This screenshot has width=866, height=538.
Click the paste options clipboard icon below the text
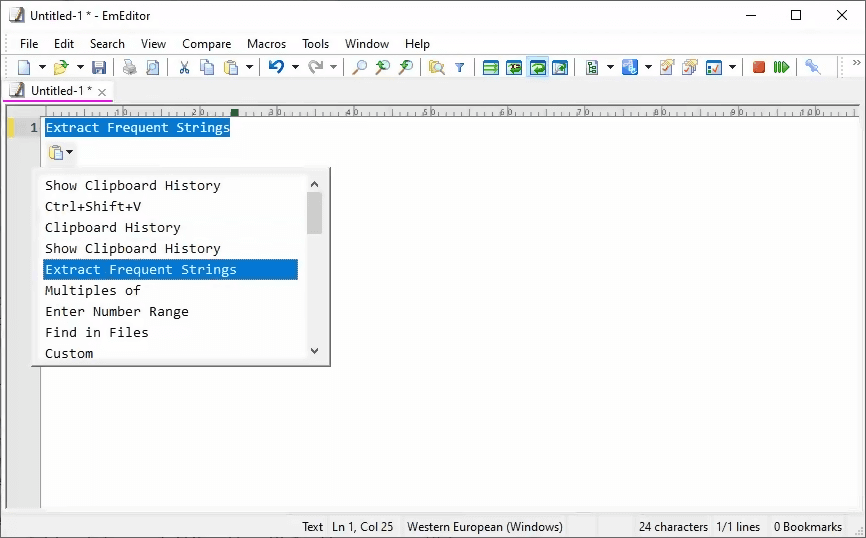[56, 152]
